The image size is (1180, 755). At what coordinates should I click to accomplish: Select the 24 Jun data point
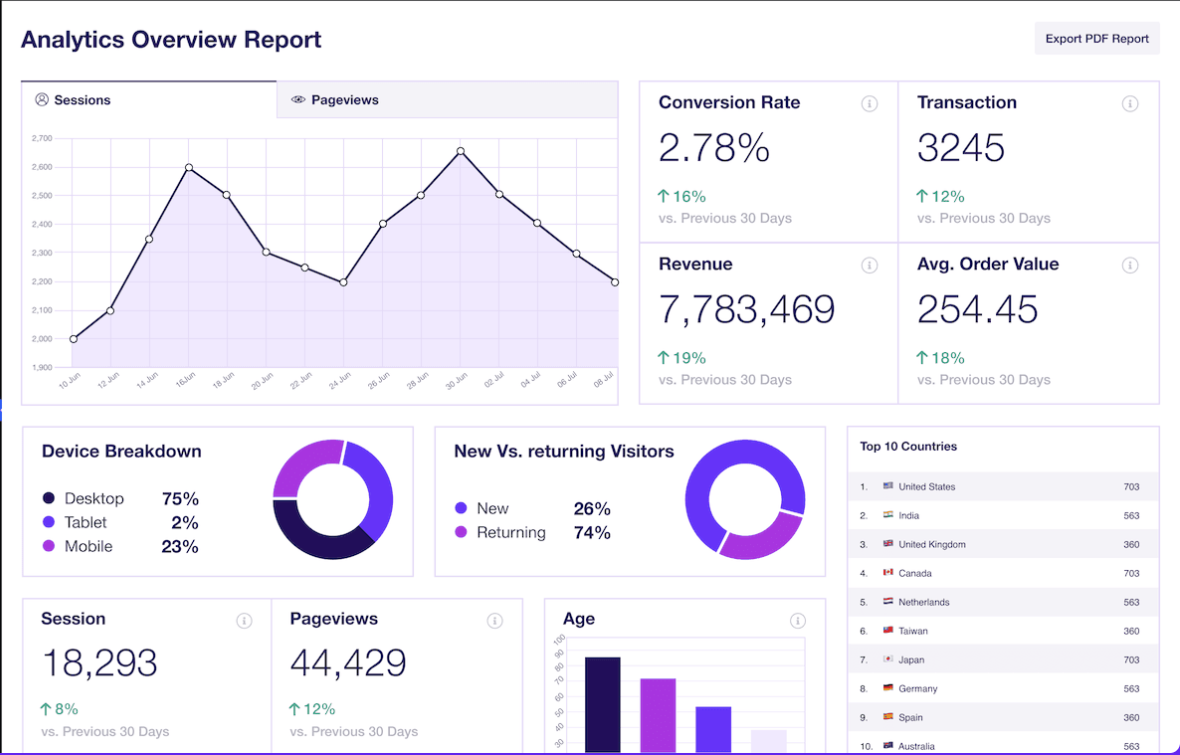pos(344,282)
